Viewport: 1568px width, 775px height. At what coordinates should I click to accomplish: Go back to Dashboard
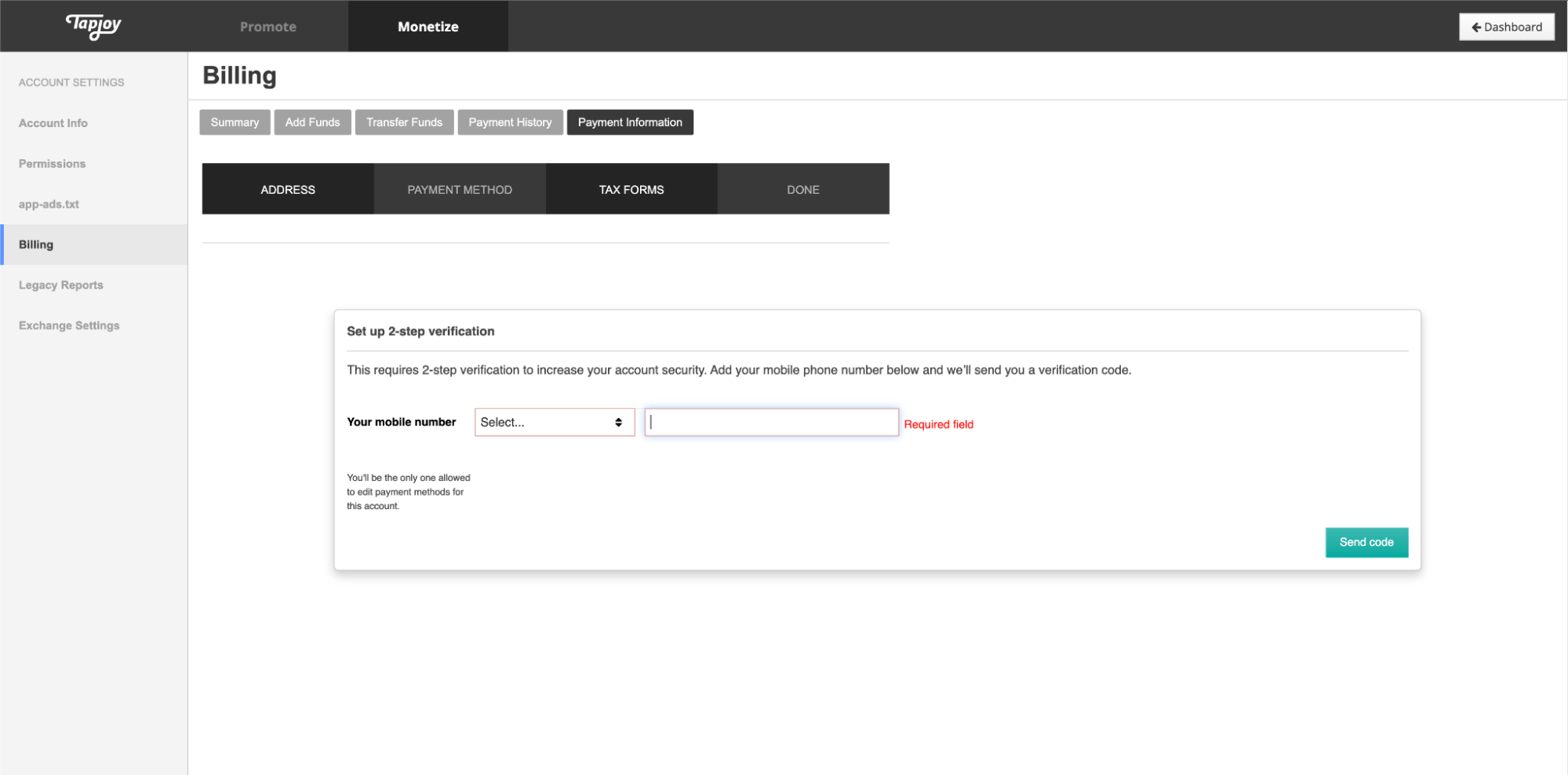click(x=1506, y=27)
